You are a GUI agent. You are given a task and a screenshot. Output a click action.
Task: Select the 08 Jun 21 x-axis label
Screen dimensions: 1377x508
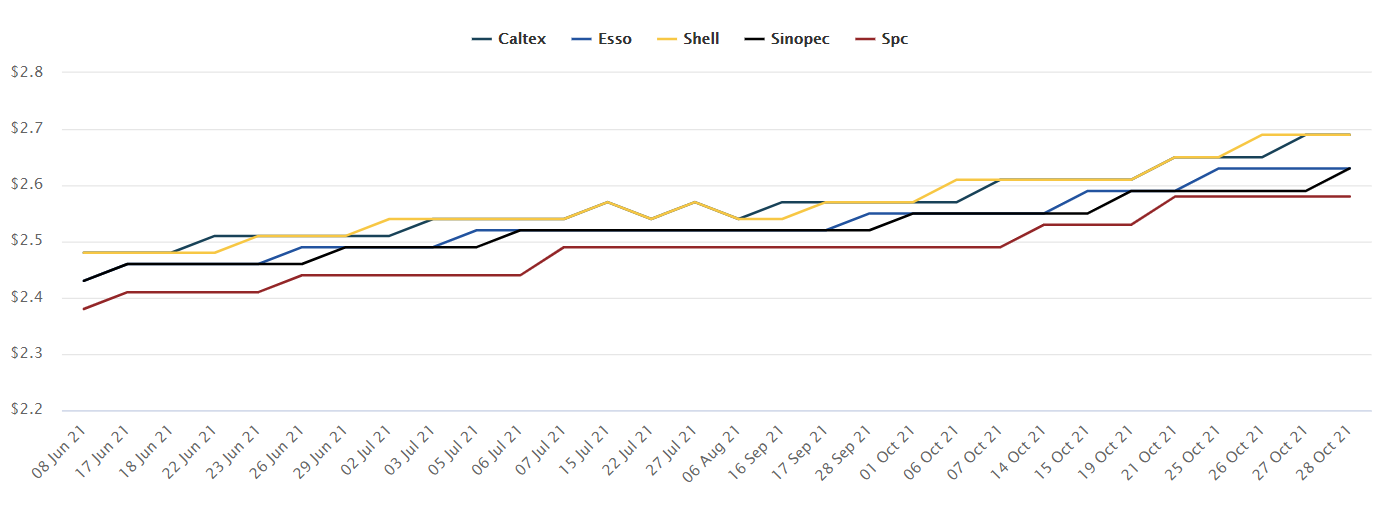[x=60, y=450]
